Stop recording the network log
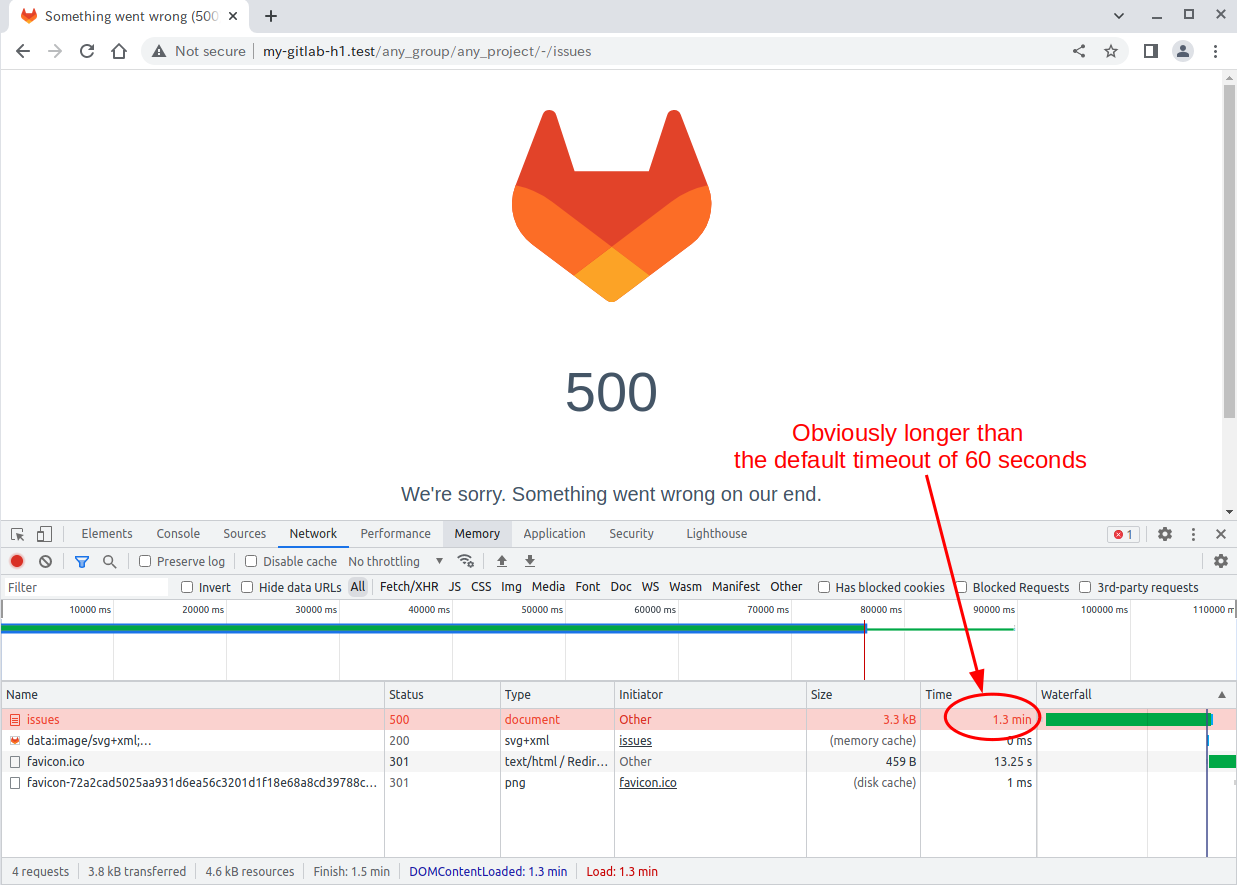 point(17,561)
